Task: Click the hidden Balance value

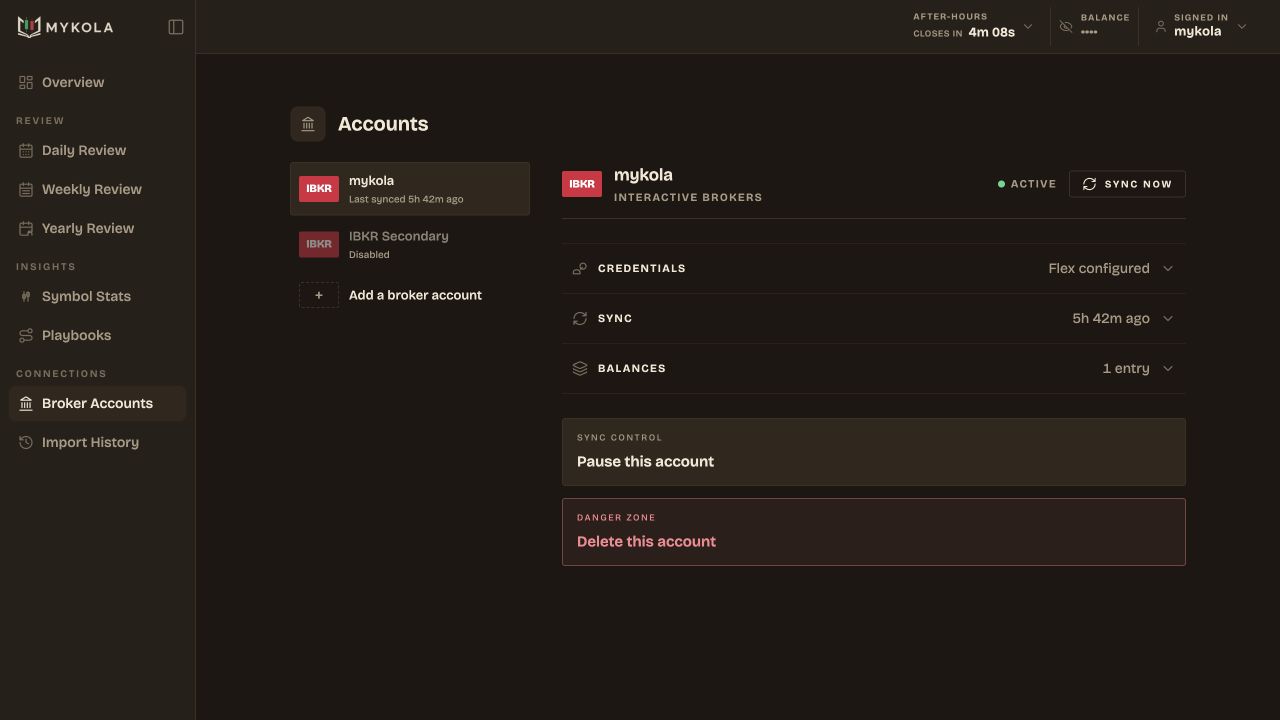Action: [x=1089, y=32]
